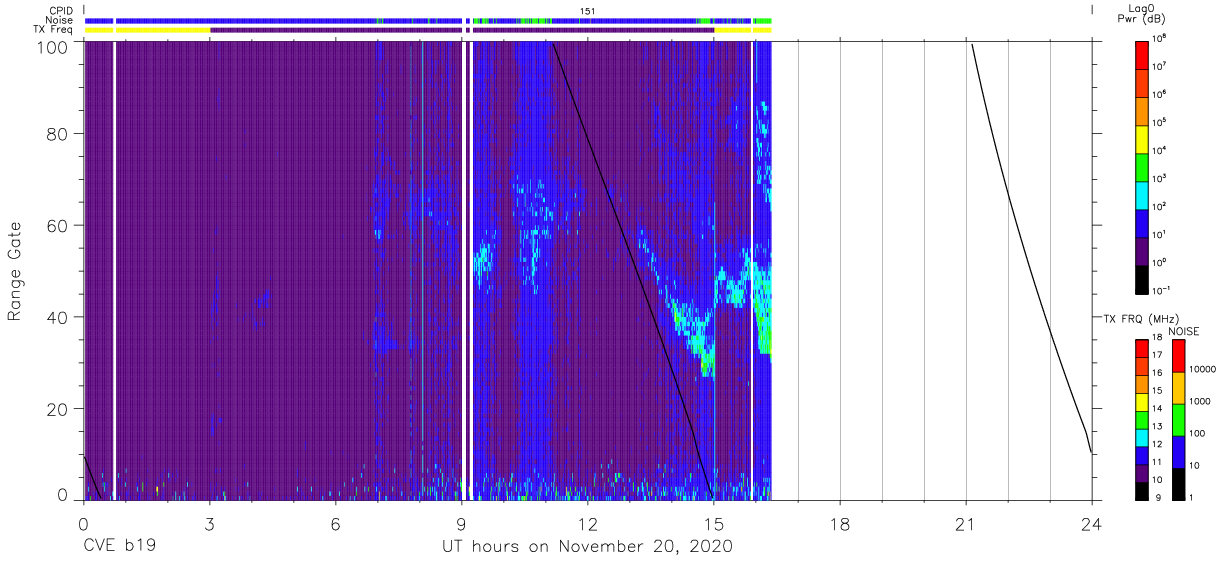Select the yellow segment of TX FRQ colorbar
The height and width of the screenshot is (567, 1228).
(x=1142, y=402)
